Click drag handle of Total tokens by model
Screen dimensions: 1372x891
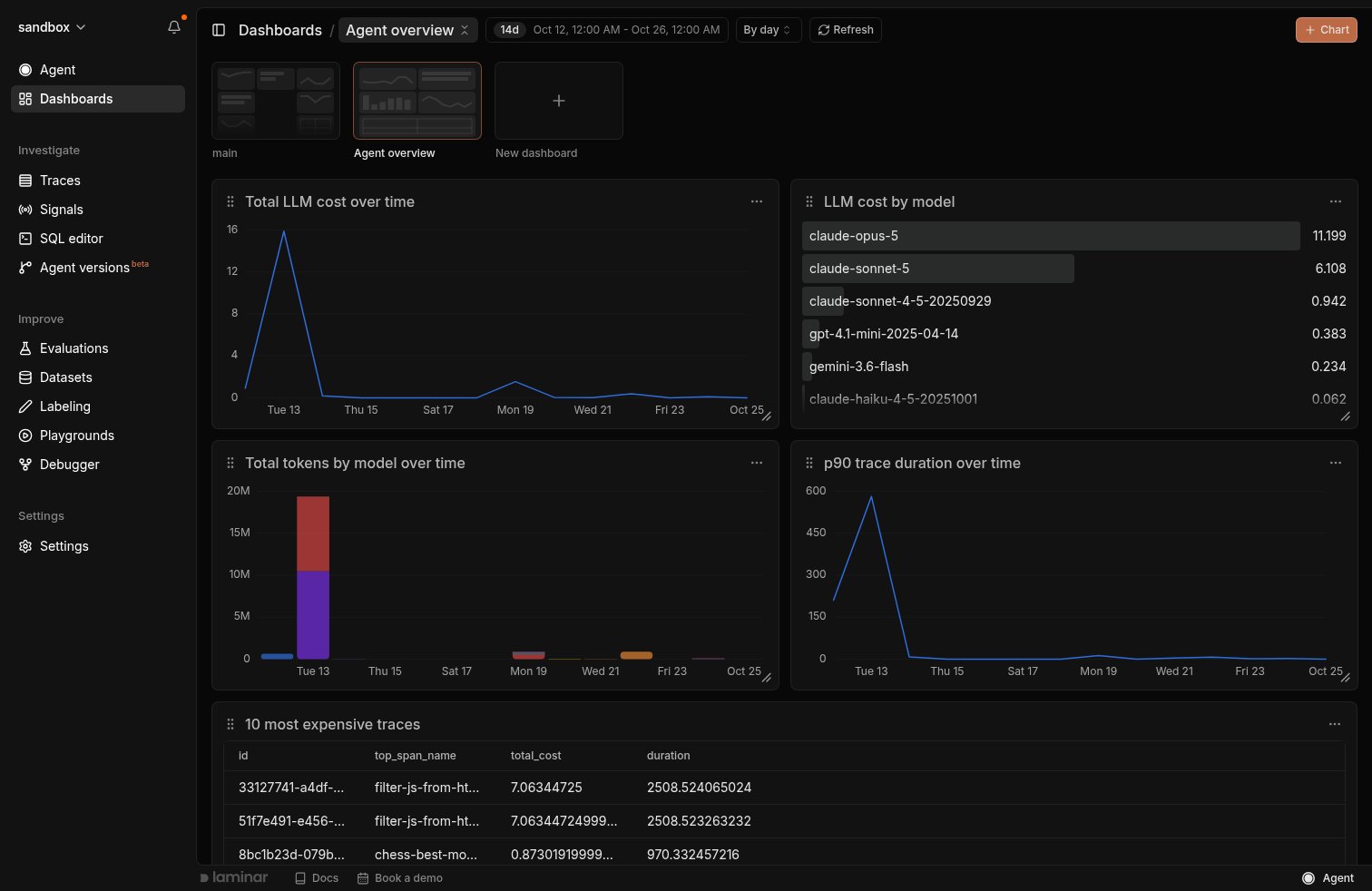(230, 463)
